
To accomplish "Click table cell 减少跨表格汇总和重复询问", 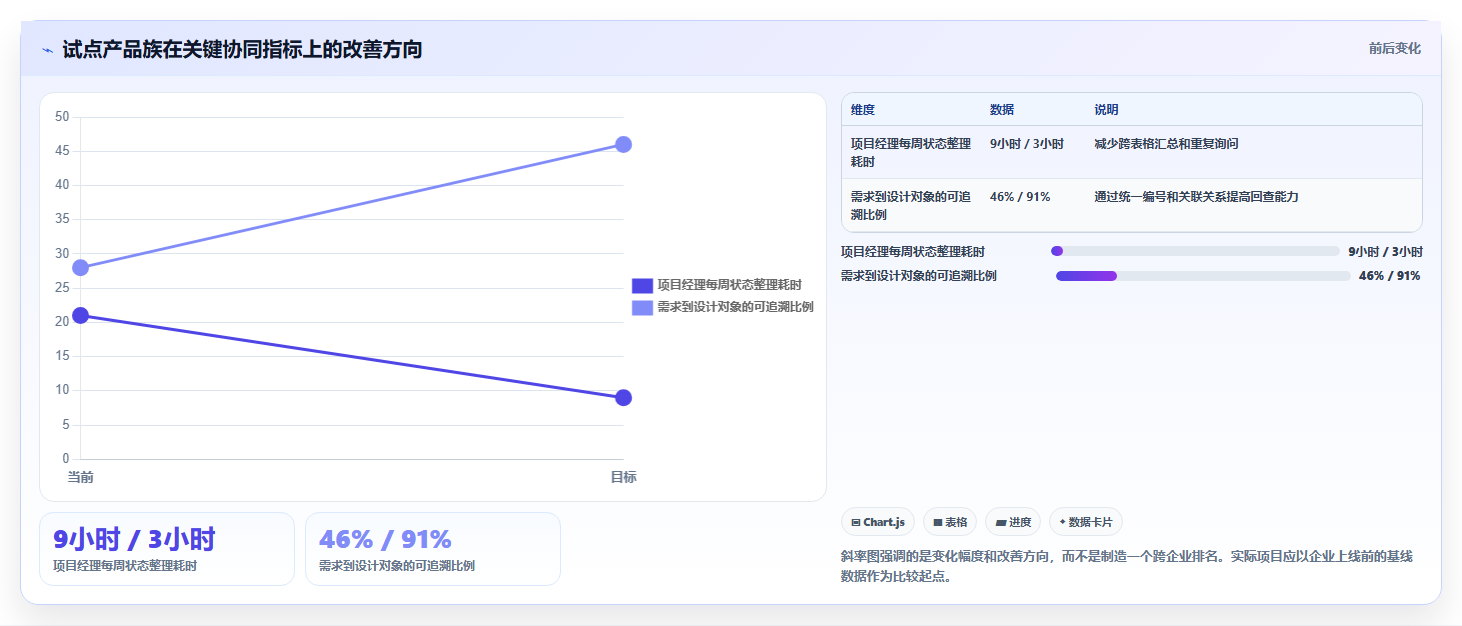I will (1166, 144).
